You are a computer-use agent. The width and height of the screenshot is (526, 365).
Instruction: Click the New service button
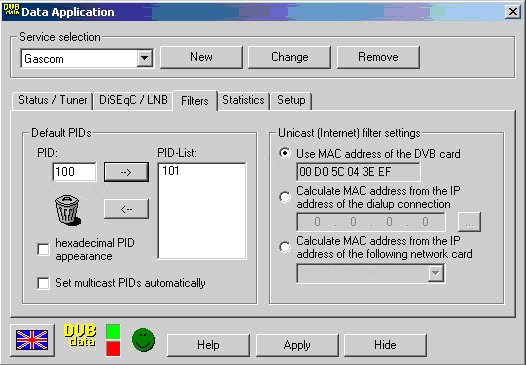pyautogui.click(x=201, y=57)
